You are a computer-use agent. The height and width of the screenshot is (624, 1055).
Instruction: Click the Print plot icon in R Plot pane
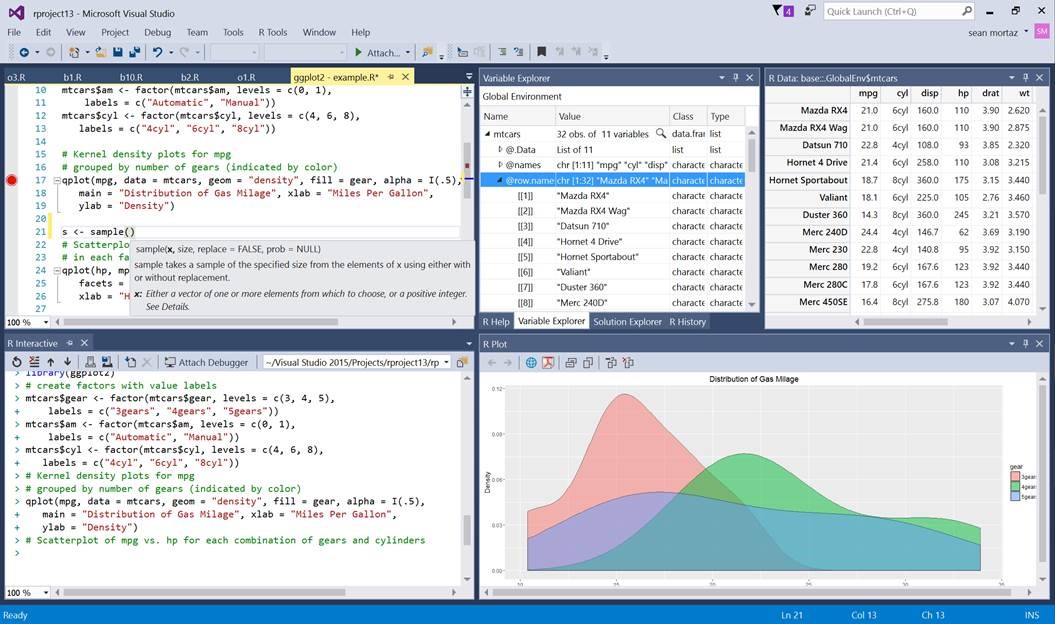click(x=570, y=363)
